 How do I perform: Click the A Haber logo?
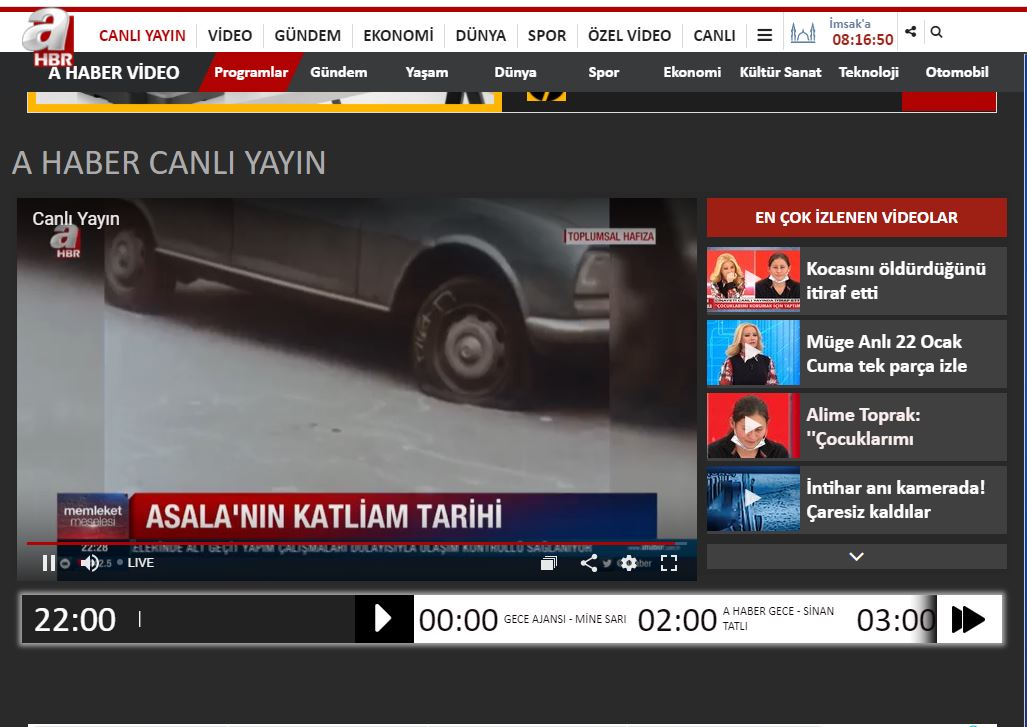(x=48, y=38)
